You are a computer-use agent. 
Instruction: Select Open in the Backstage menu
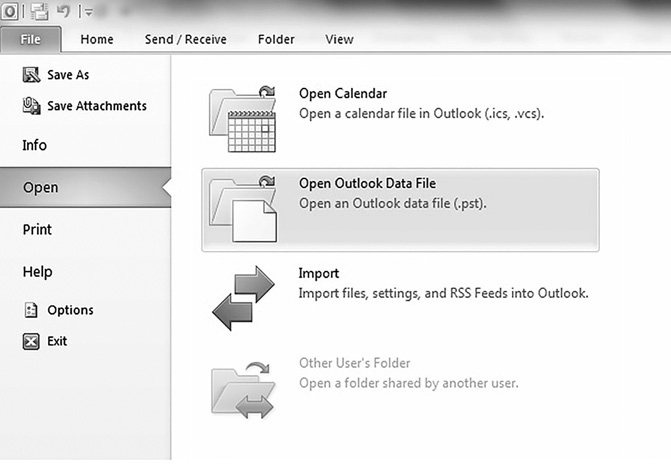coord(40,187)
